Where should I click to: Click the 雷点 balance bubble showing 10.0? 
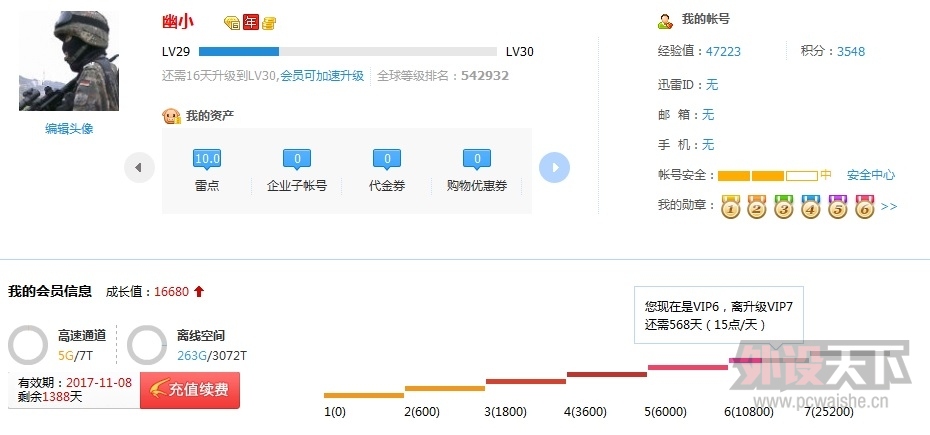click(x=207, y=159)
